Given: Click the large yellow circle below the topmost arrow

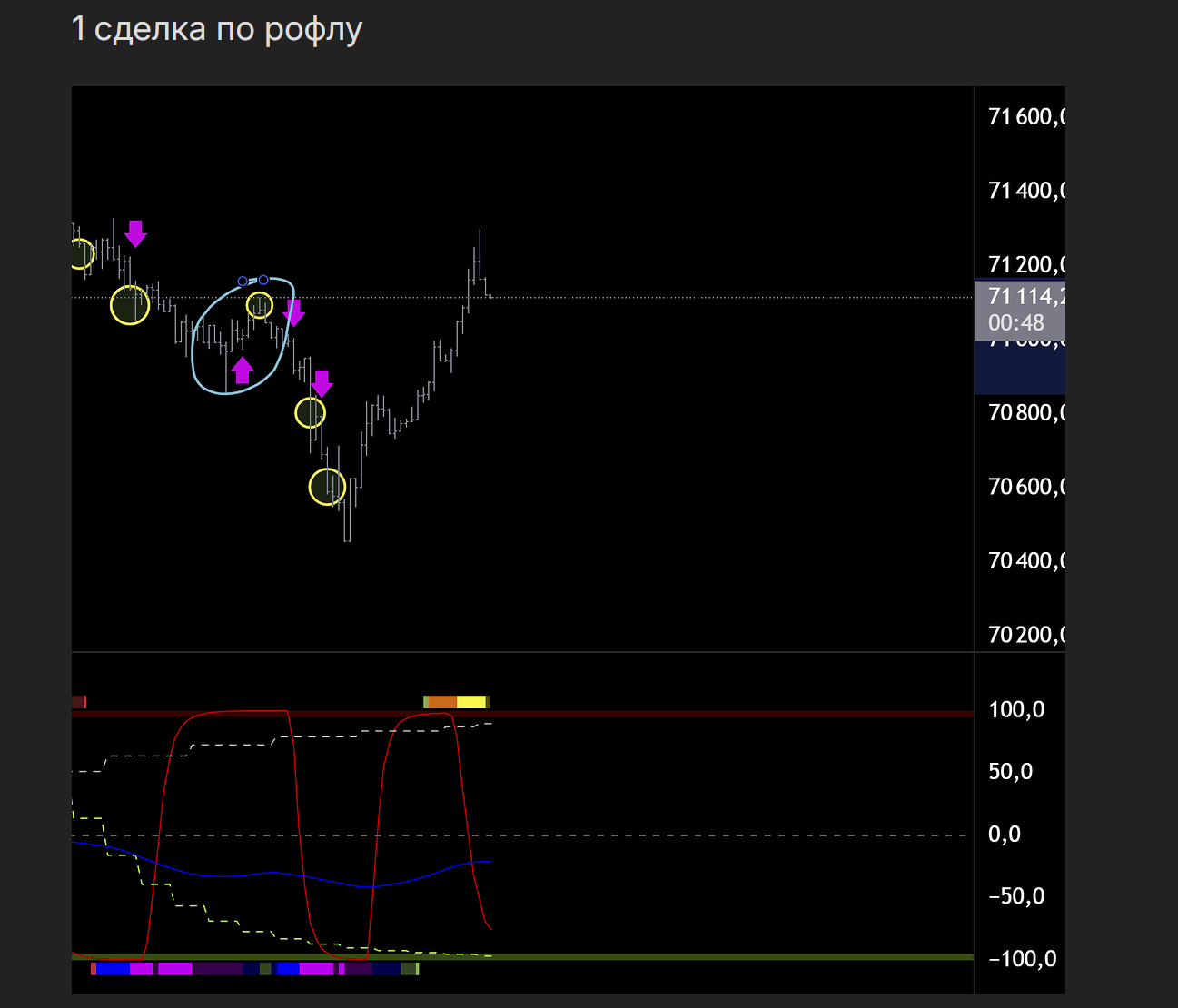Looking at the screenshot, I should pos(130,305).
